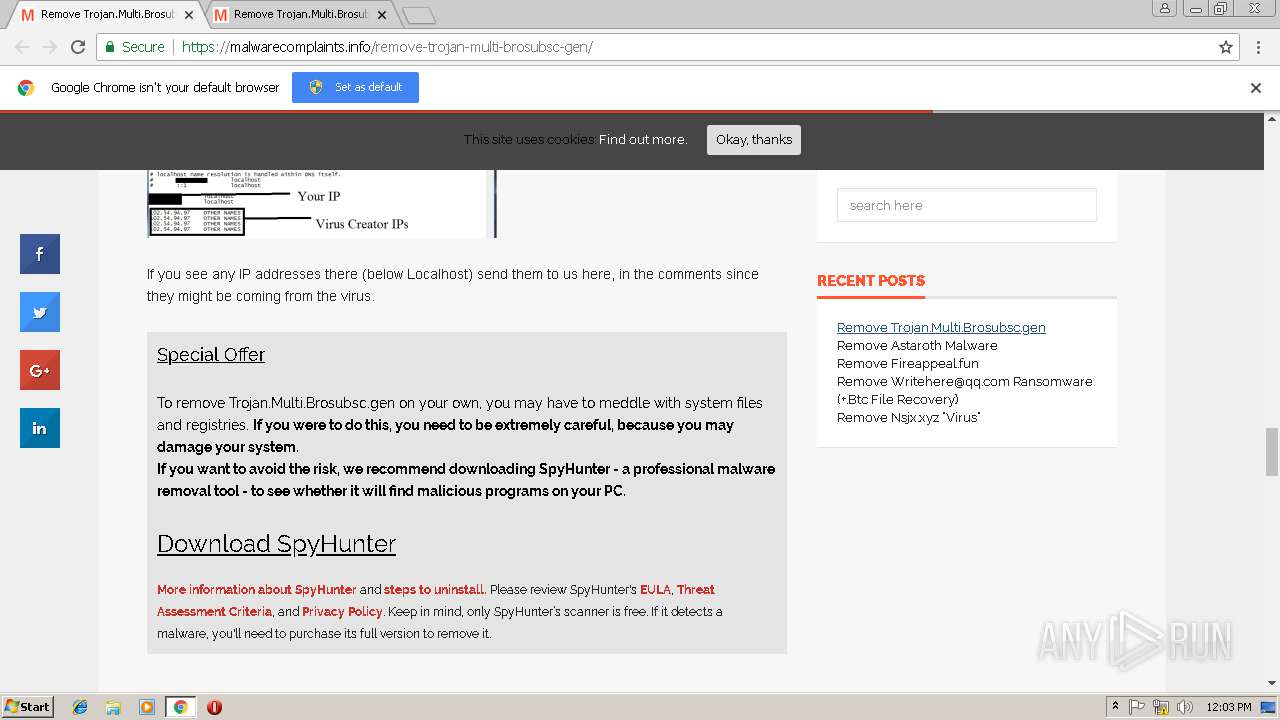The width and height of the screenshot is (1280, 720).
Task: Open Action Center flag icon
Action: tap(1137, 707)
